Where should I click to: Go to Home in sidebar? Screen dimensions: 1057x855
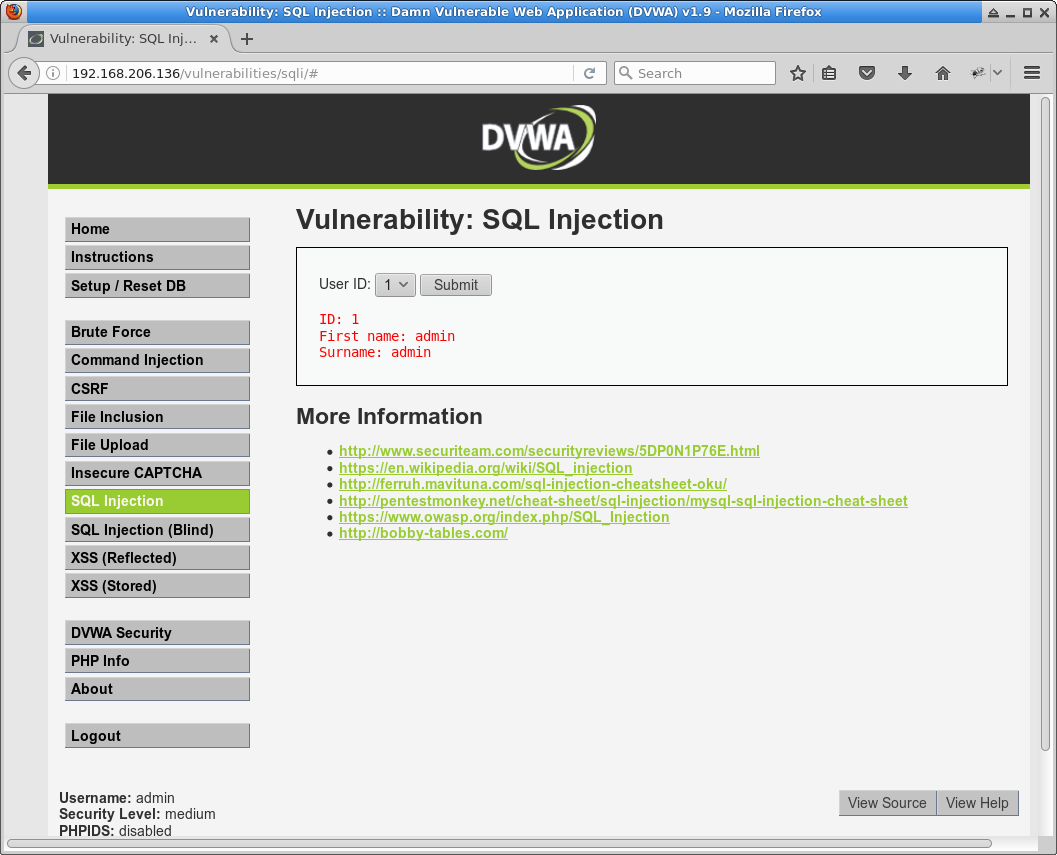pyautogui.click(x=157, y=229)
